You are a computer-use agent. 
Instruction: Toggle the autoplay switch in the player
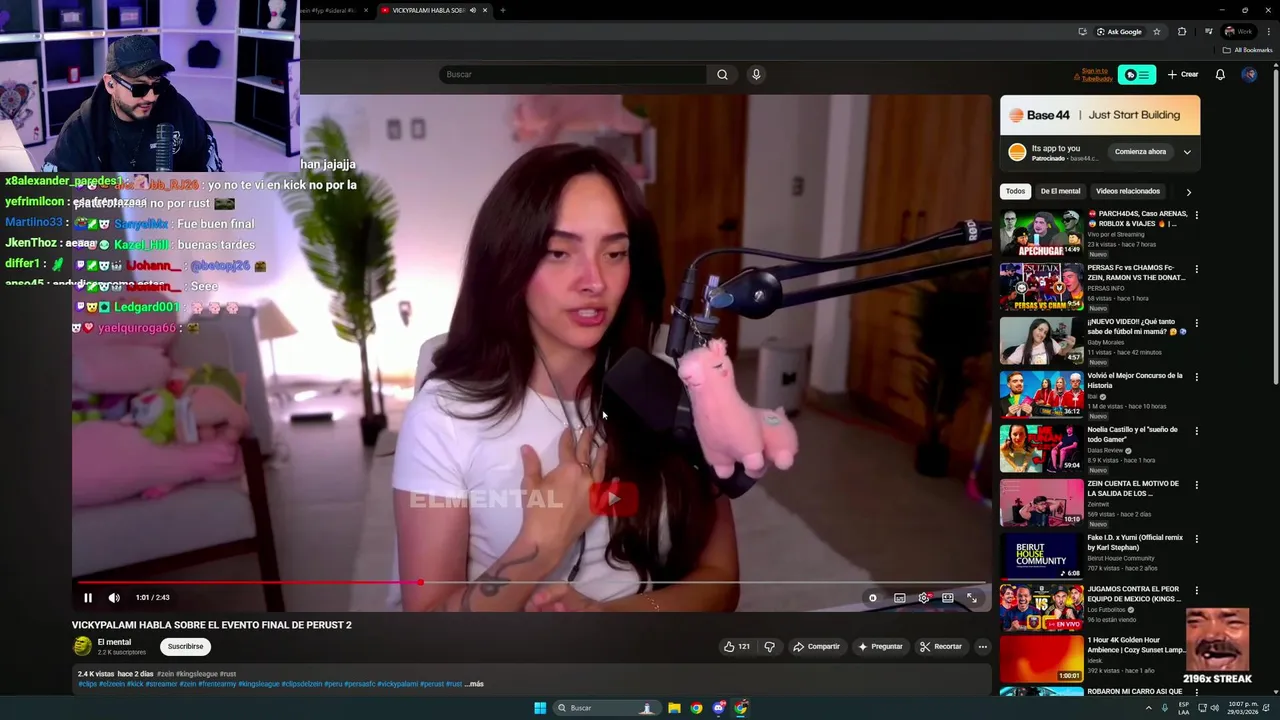(x=873, y=598)
